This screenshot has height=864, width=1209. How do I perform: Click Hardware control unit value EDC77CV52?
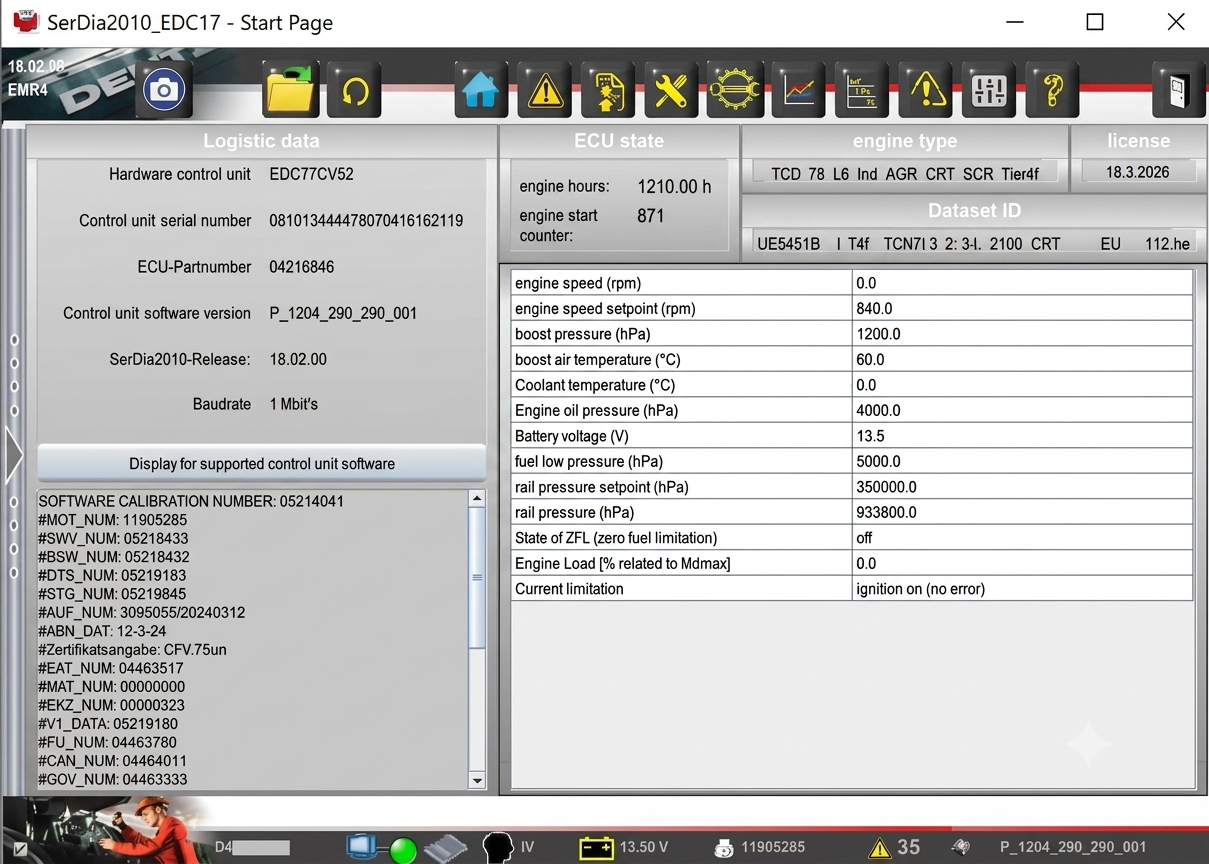[311, 174]
